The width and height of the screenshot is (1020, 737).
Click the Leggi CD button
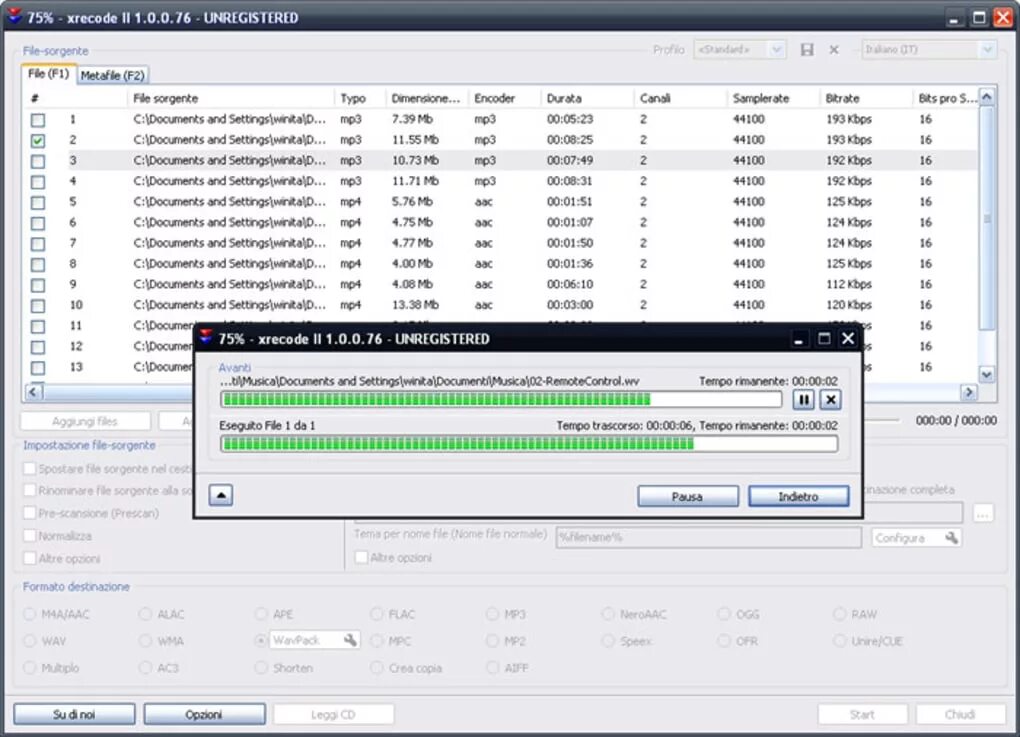click(x=333, y=714)
